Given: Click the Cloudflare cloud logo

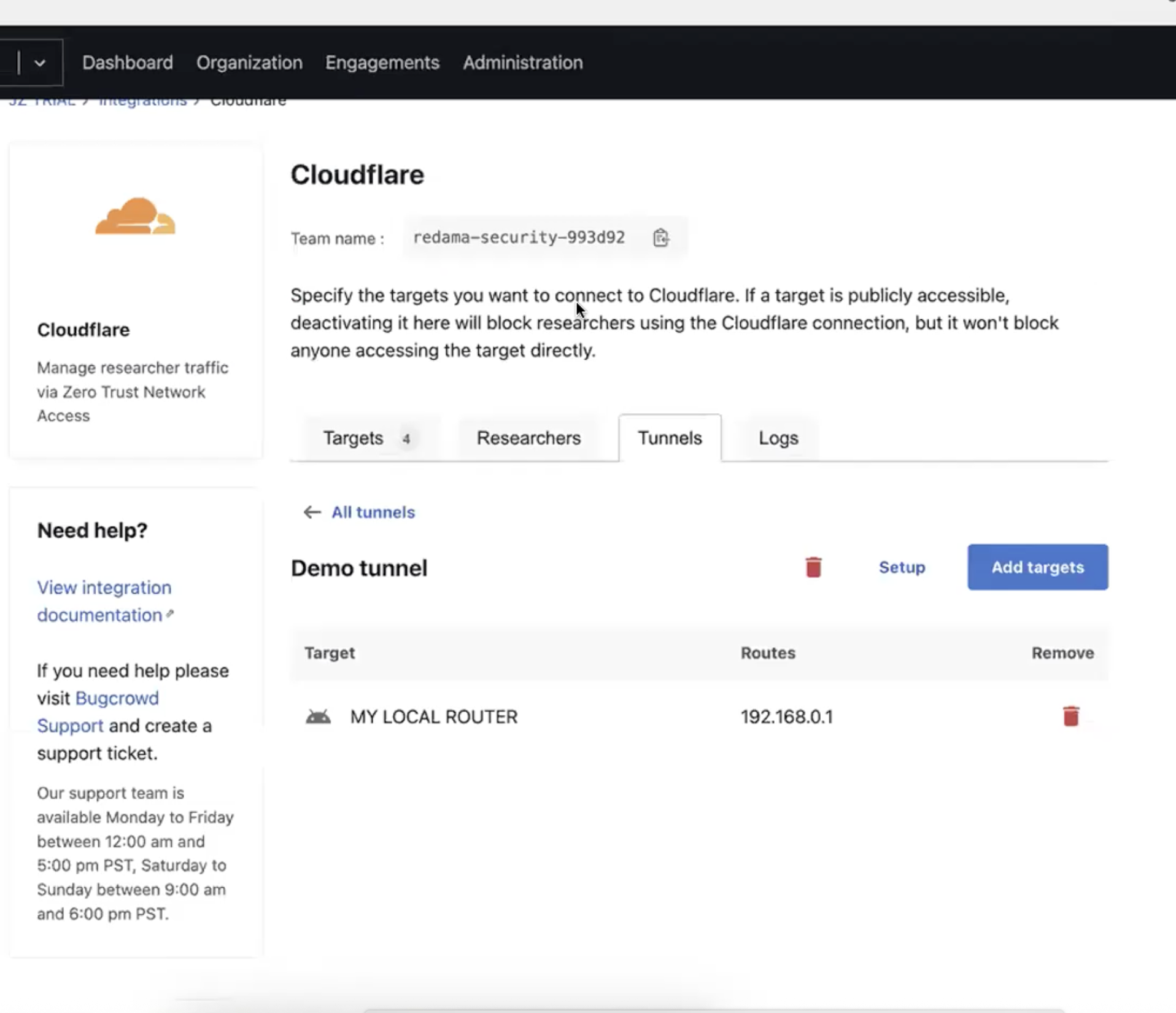Looking at the screenshot, I should [x=135, y=216].
